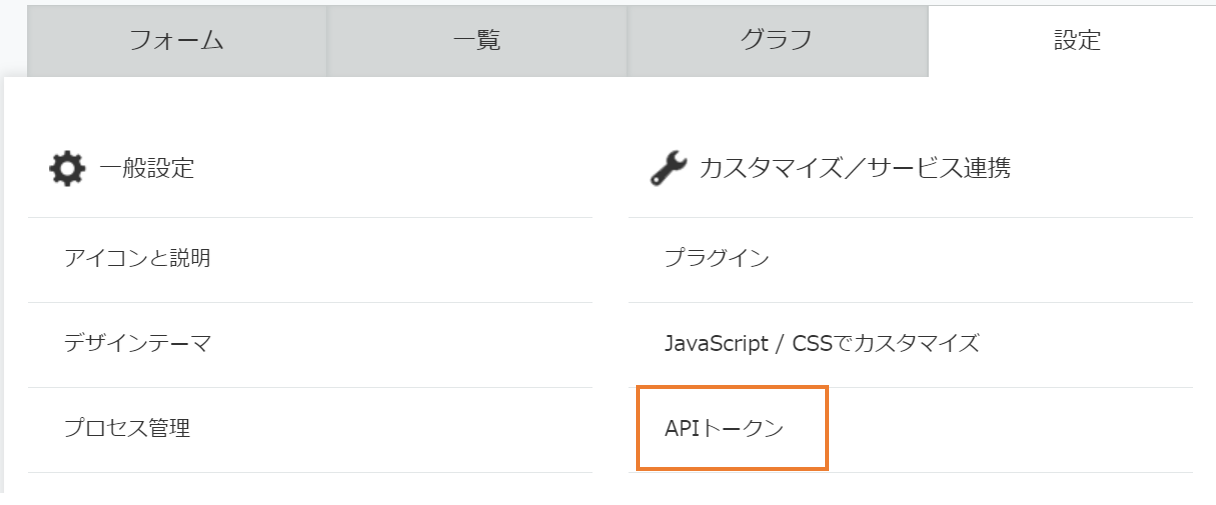Open the 一覧 tab
Viewport: 1216px width, 505px height.
(x=476, y=41)
